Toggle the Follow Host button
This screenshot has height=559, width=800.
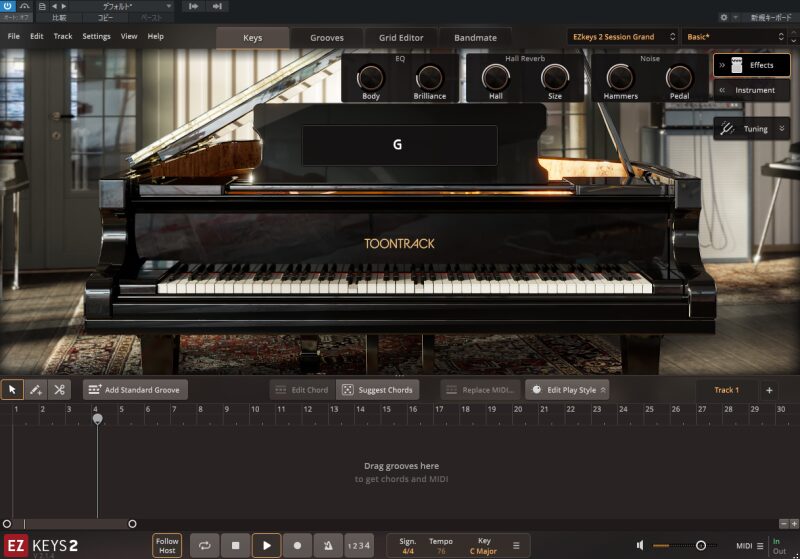167,545
